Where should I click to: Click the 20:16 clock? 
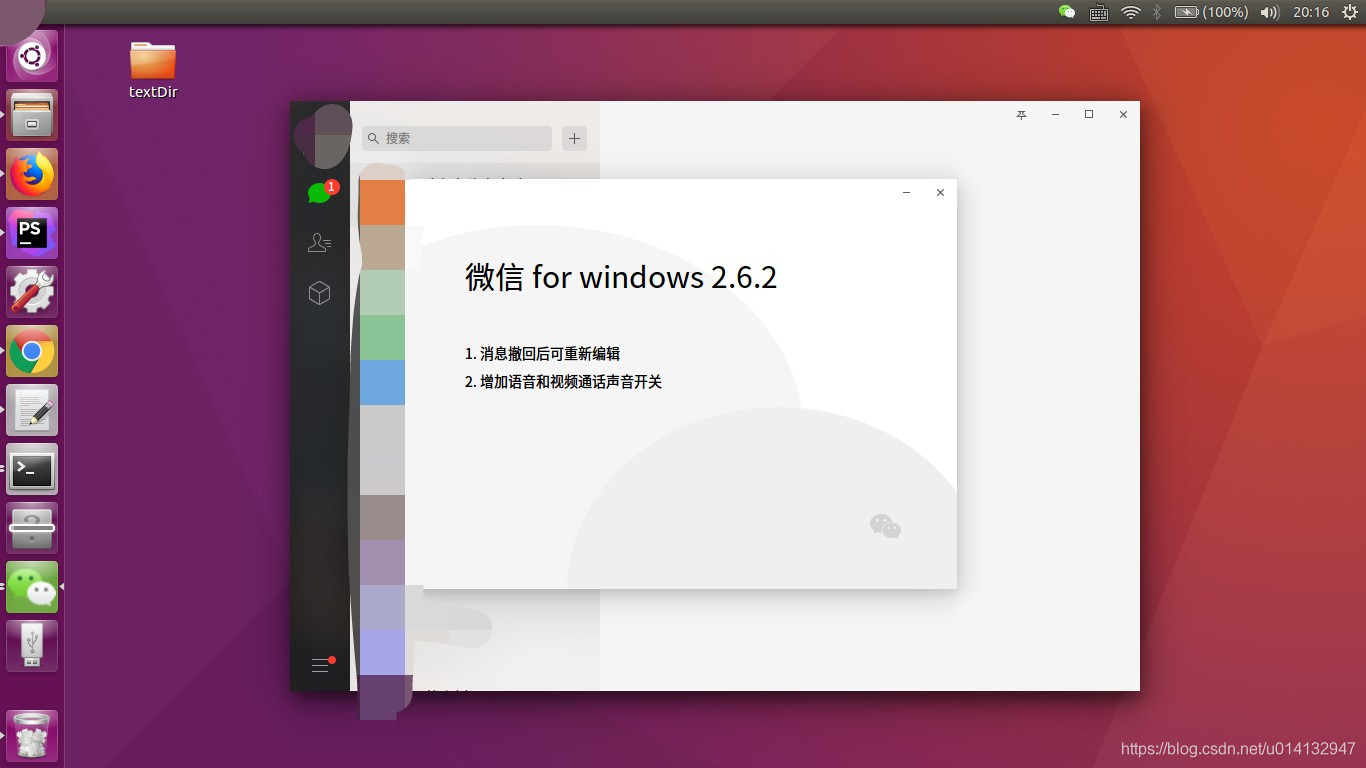(x=1311, y=12)
